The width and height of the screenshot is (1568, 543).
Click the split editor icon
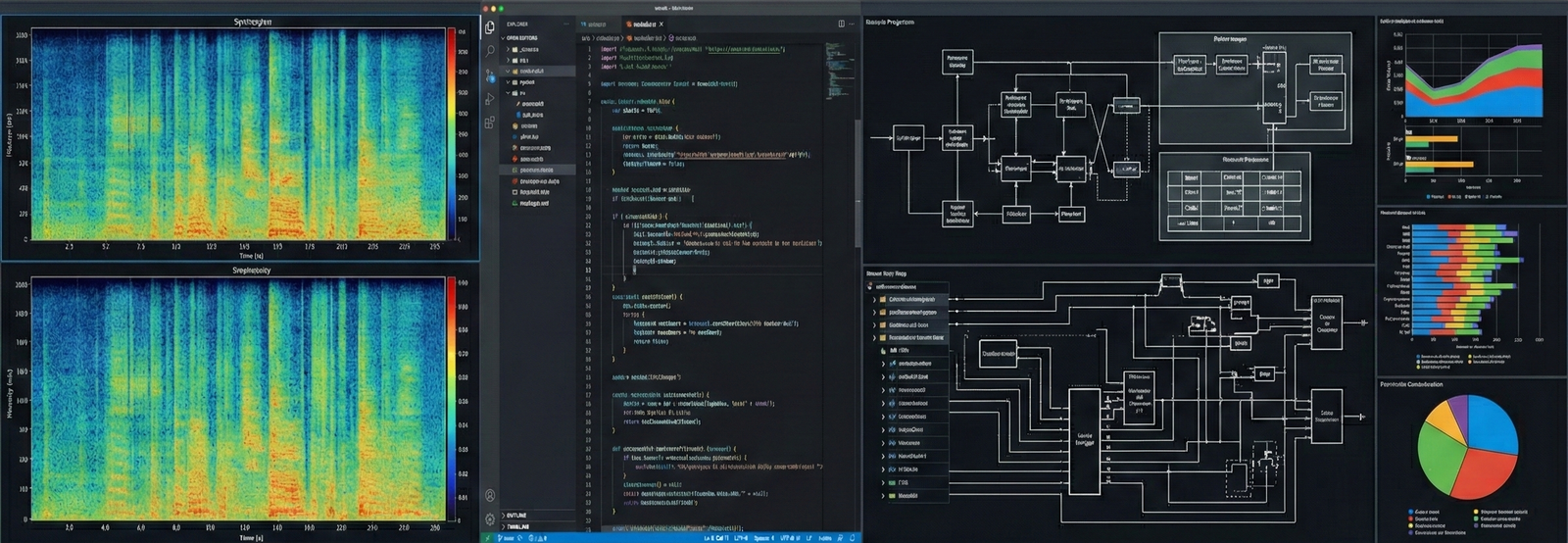(x=841, y=24)
